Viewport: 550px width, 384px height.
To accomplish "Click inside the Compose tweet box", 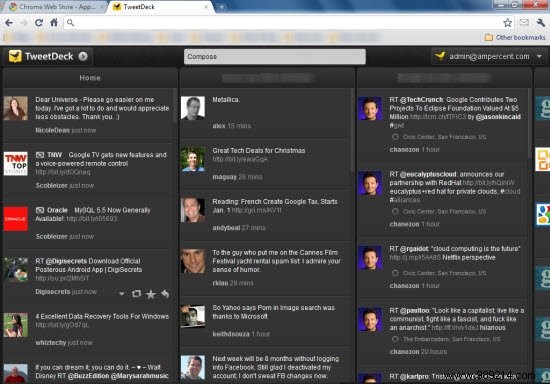I will tap(275, 56).
